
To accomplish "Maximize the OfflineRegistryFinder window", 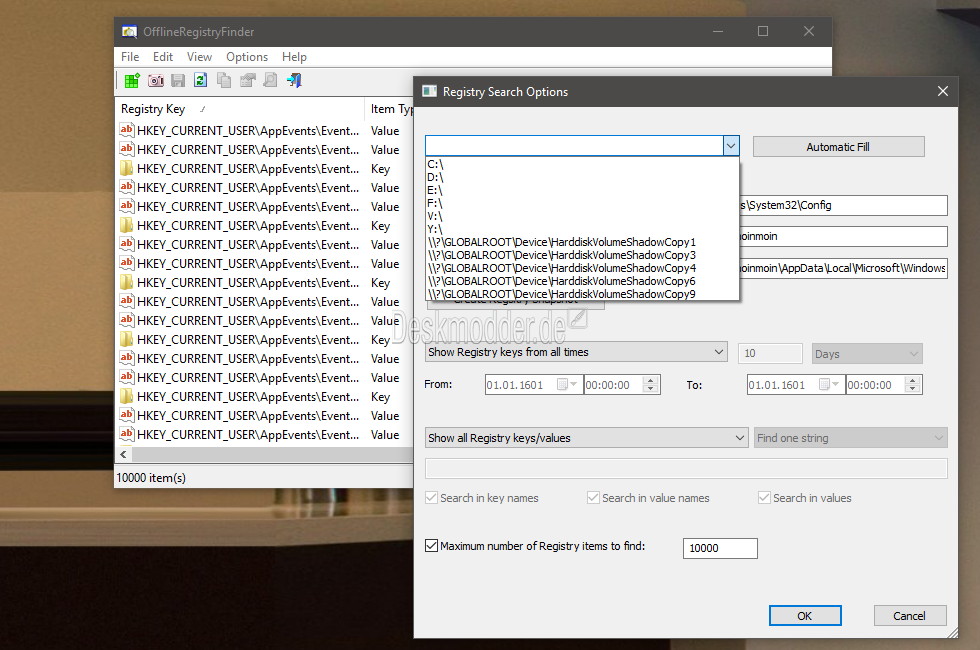I will 763,31.
